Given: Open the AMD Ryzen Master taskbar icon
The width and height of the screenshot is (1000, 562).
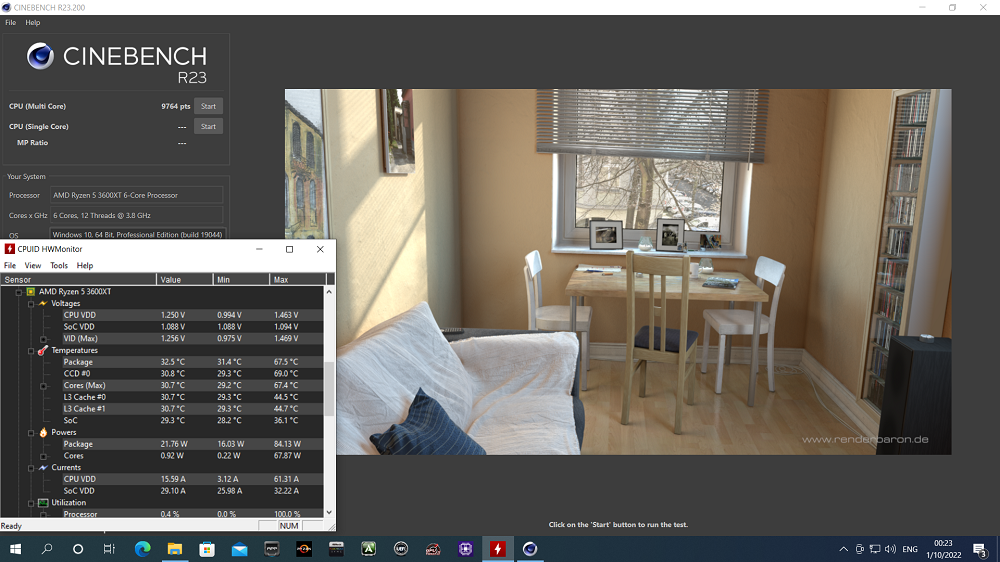Looking at the screenshot, I should click(x=304, y=549).
